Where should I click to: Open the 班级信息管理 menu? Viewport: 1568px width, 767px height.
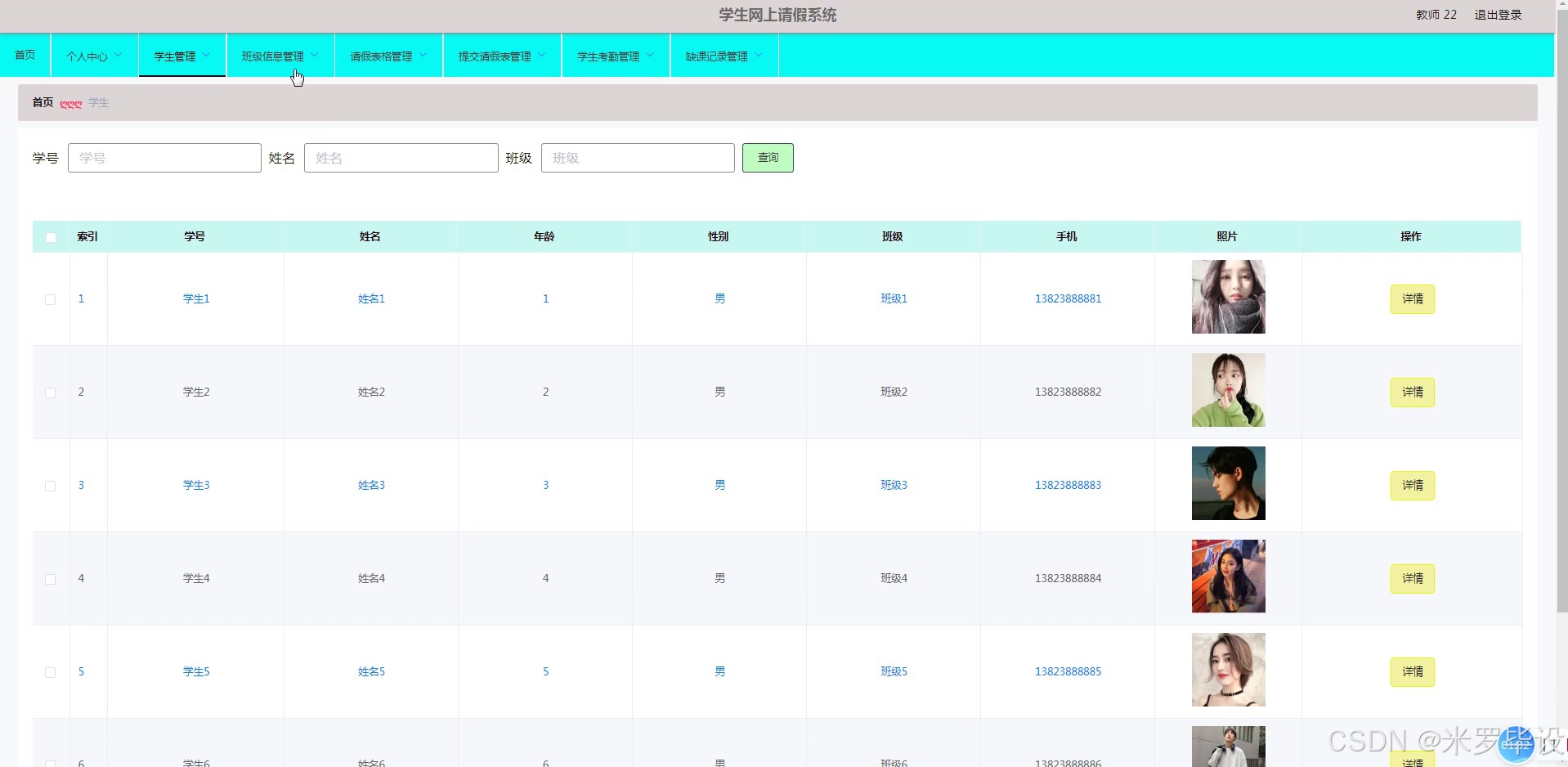point(280,56)
